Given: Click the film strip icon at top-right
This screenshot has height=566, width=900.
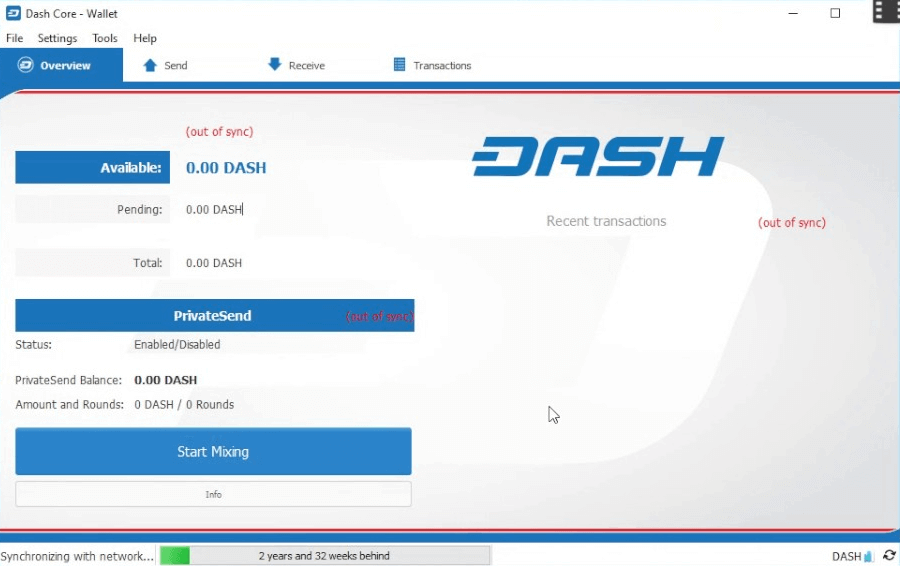Looking at the screenshot, I should (x=885, y=12).
